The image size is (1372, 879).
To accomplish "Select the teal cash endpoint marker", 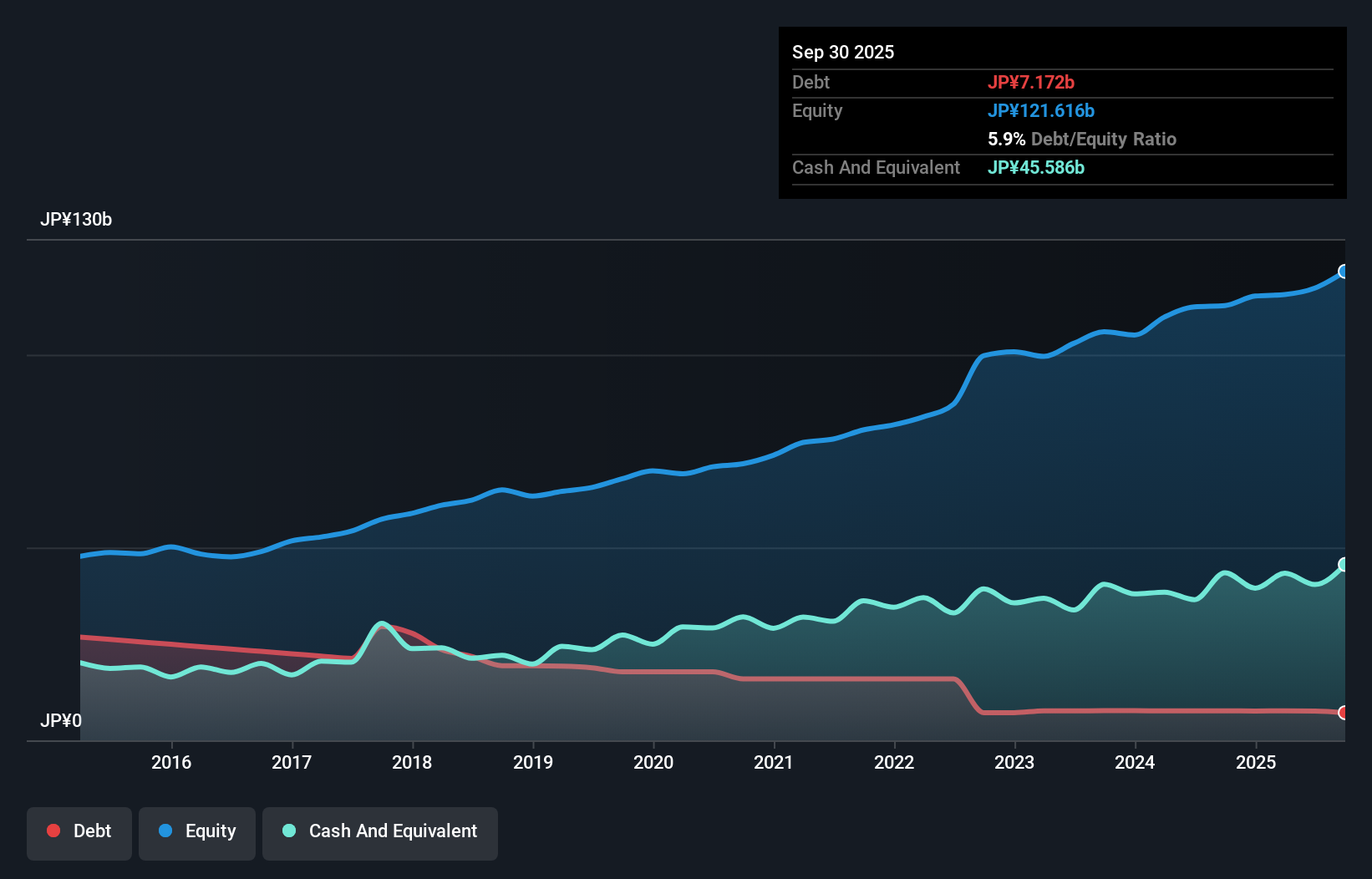I will click(1344, 565).
